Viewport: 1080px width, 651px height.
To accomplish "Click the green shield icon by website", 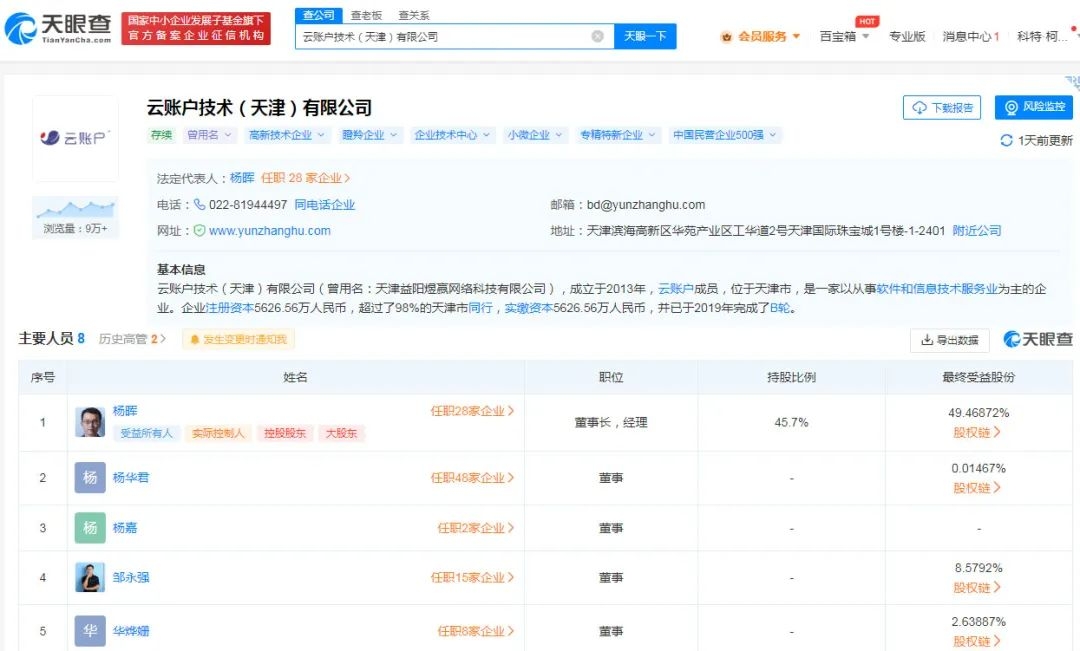I will click(x=199, y=231).
